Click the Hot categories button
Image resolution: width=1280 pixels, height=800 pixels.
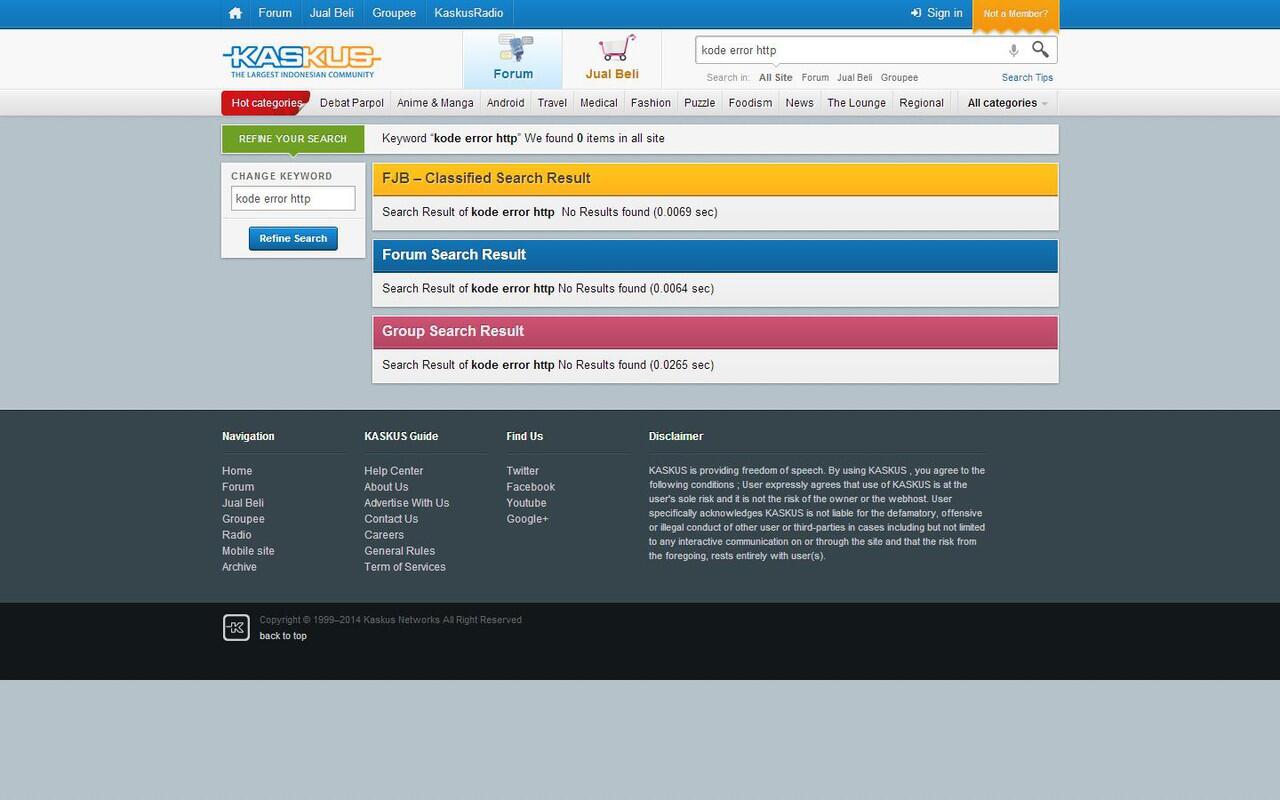[x=266, y=103]
